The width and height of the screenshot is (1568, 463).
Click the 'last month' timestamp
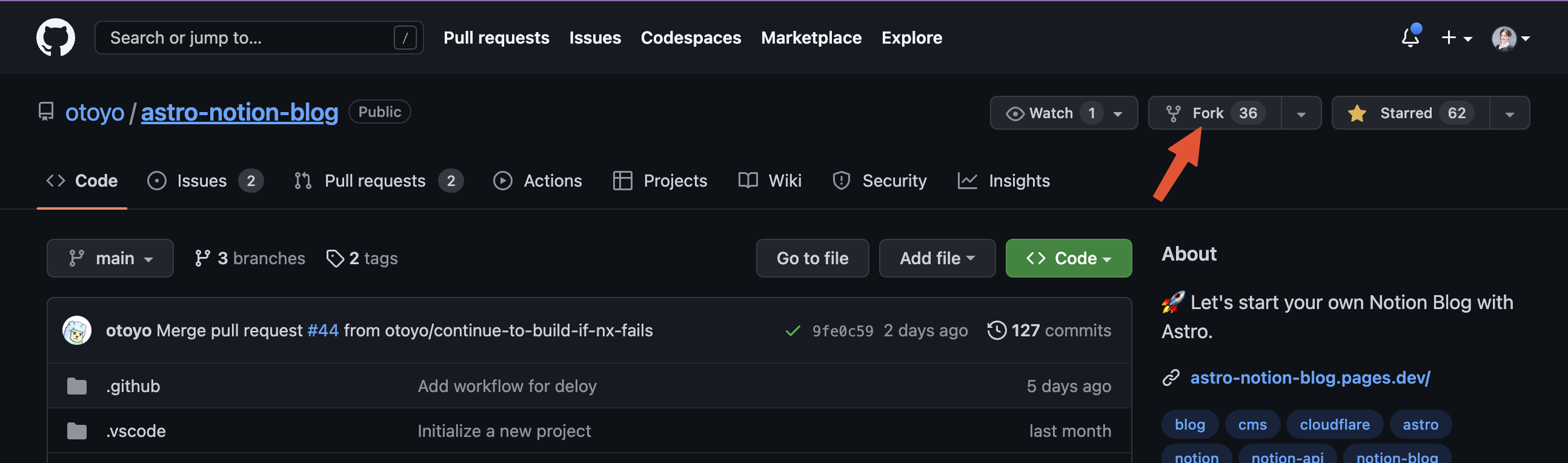(x=1069, y=431)
